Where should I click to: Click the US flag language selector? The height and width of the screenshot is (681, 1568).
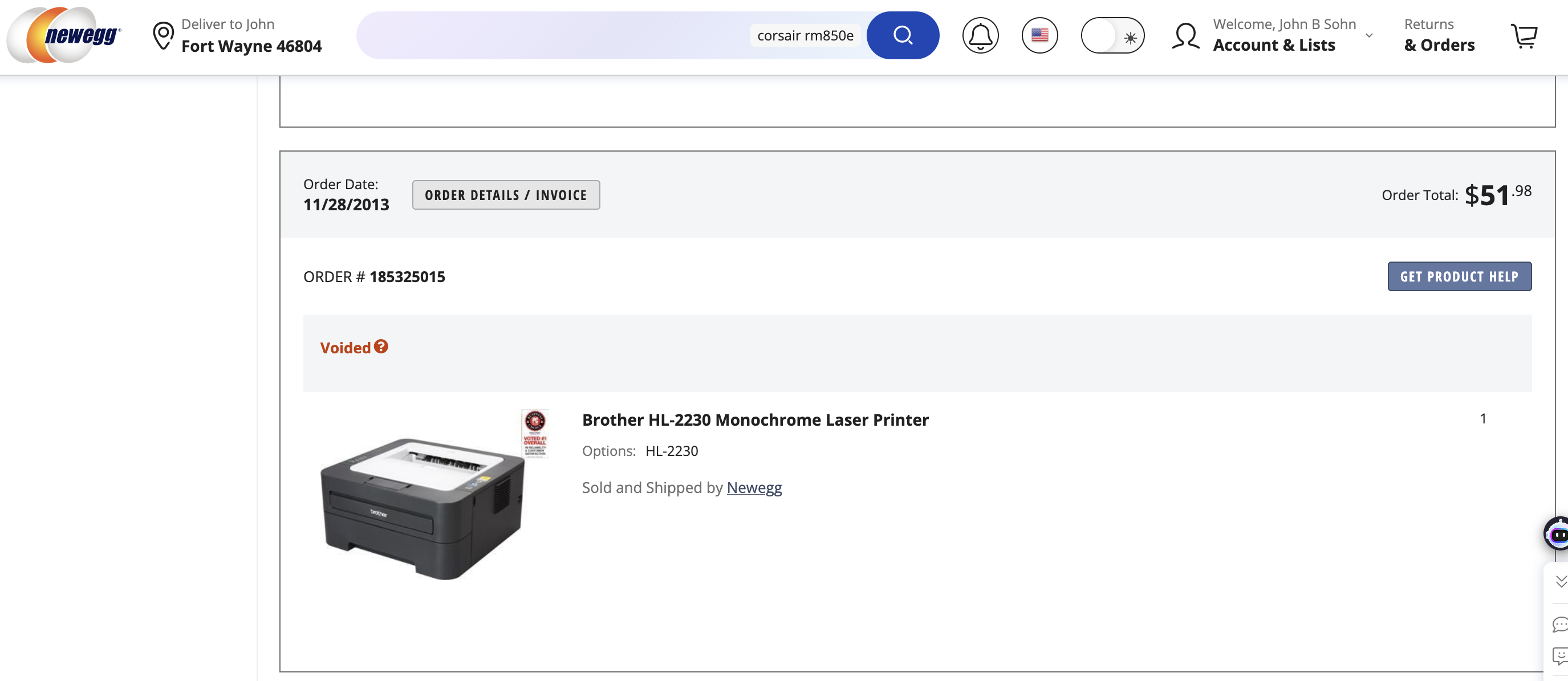pyautogui.click(x=1040, y=35)
